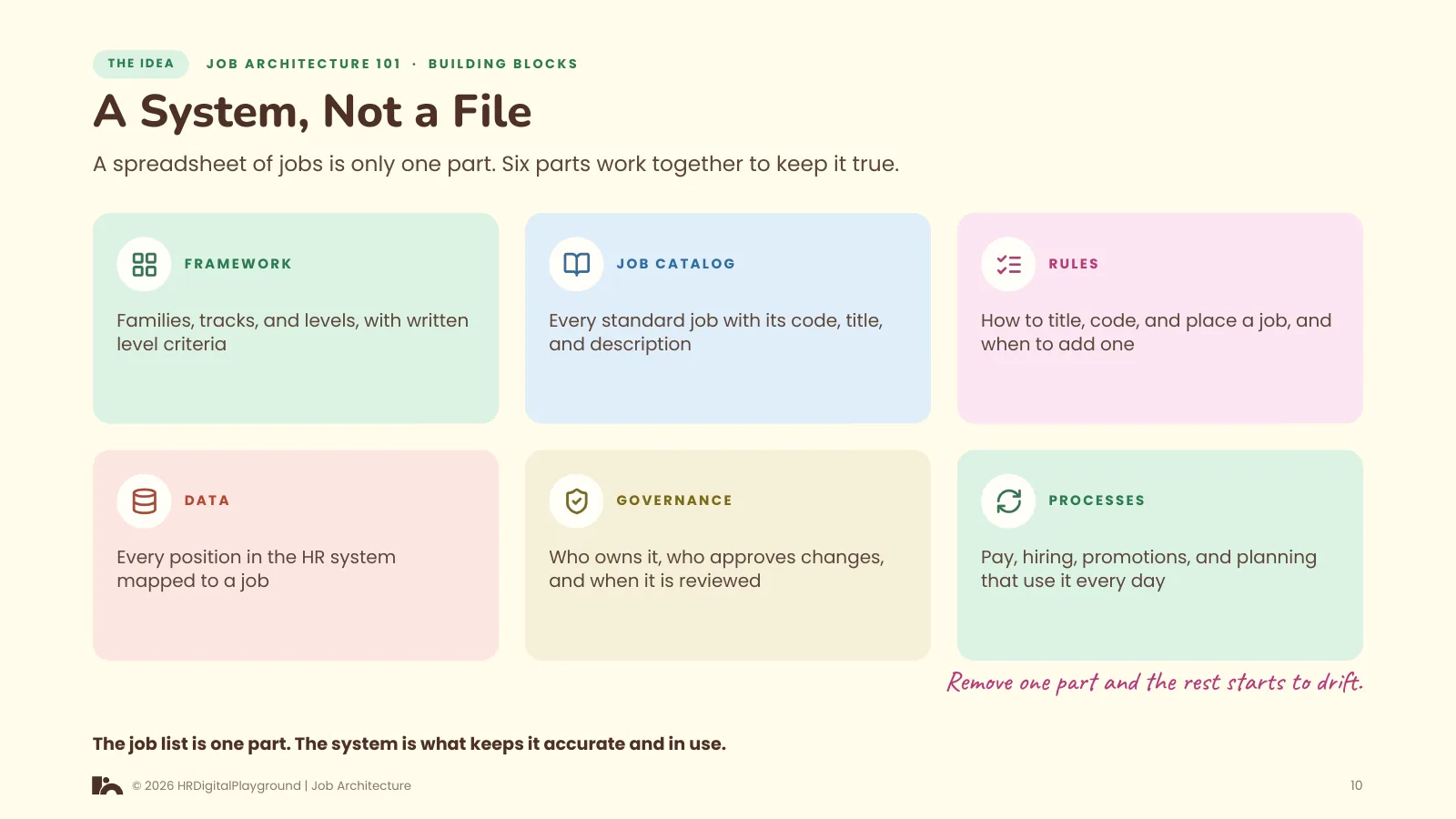Click the 'RULES' card heading

point(1074,264)
